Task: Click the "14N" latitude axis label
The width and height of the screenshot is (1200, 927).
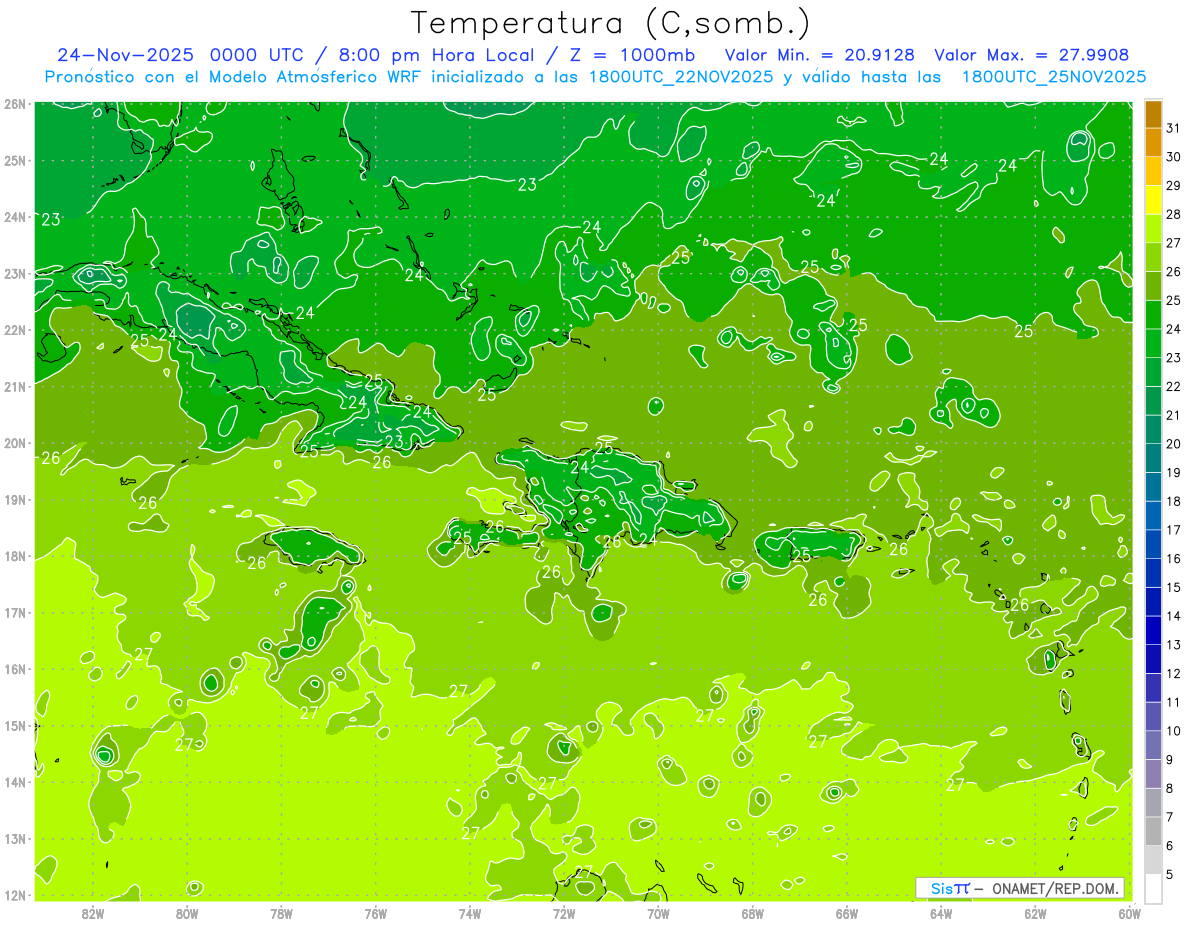Action: (15, 782)
